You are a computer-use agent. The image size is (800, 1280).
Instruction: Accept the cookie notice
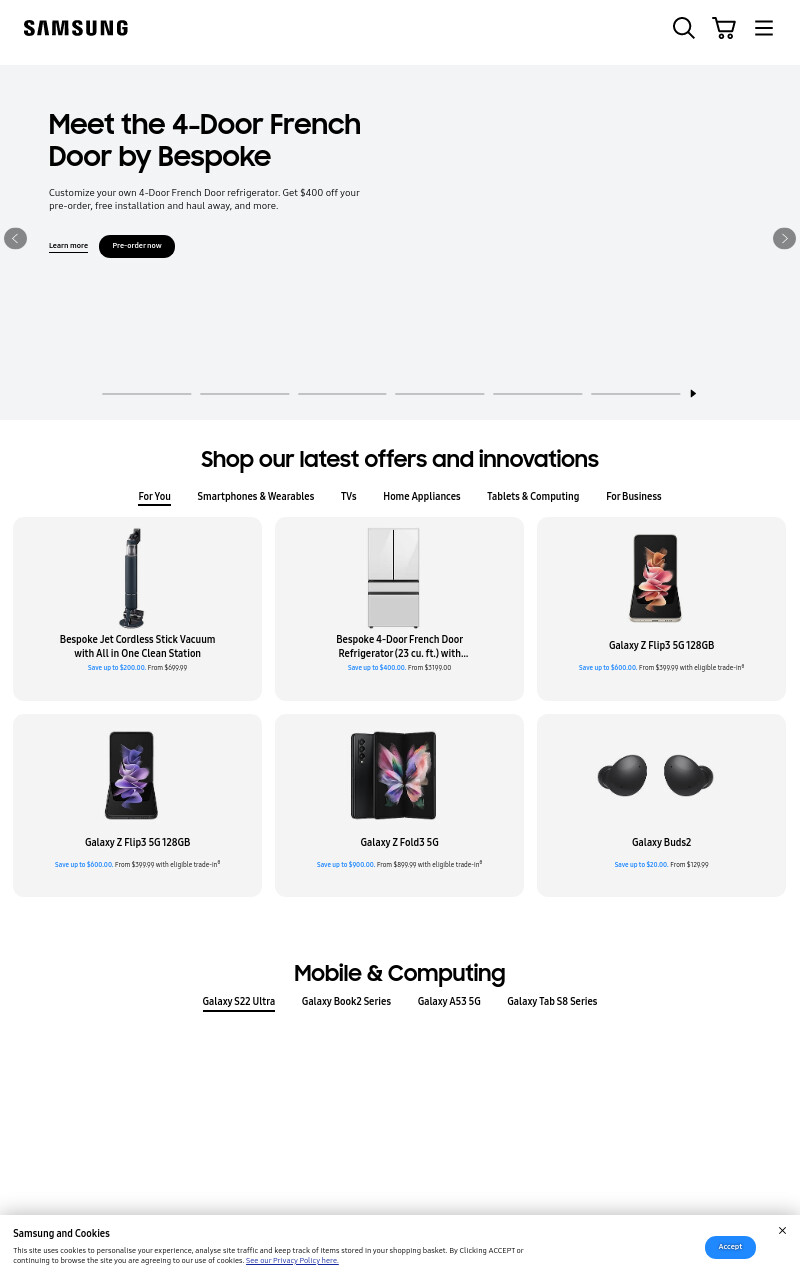(730, 1247)
